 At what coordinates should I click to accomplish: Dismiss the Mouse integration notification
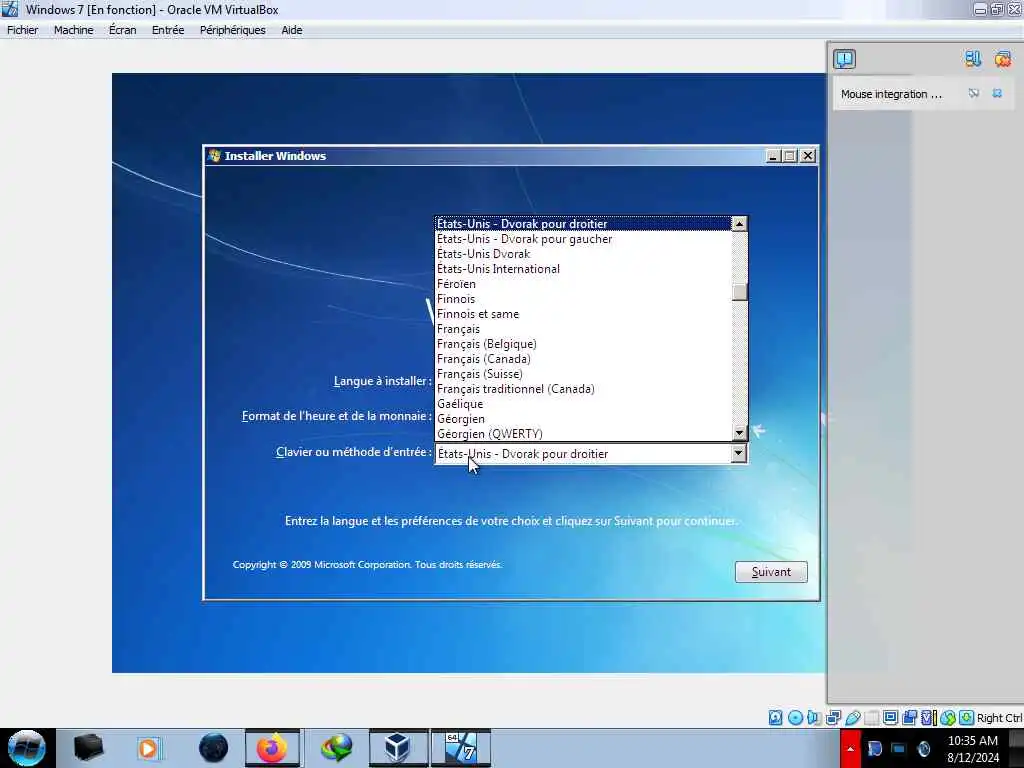[x=997, y=93]
